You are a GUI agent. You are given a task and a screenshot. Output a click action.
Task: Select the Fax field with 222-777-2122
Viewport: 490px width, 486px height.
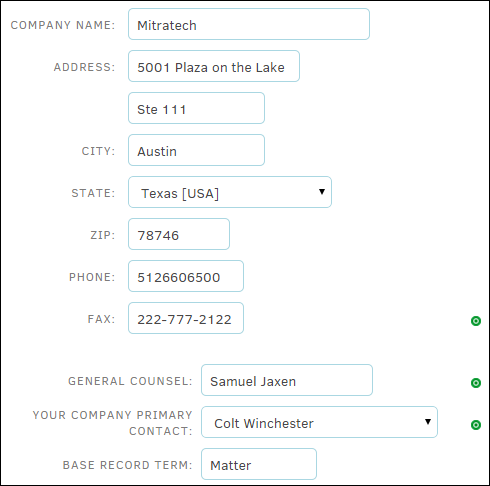186,318
